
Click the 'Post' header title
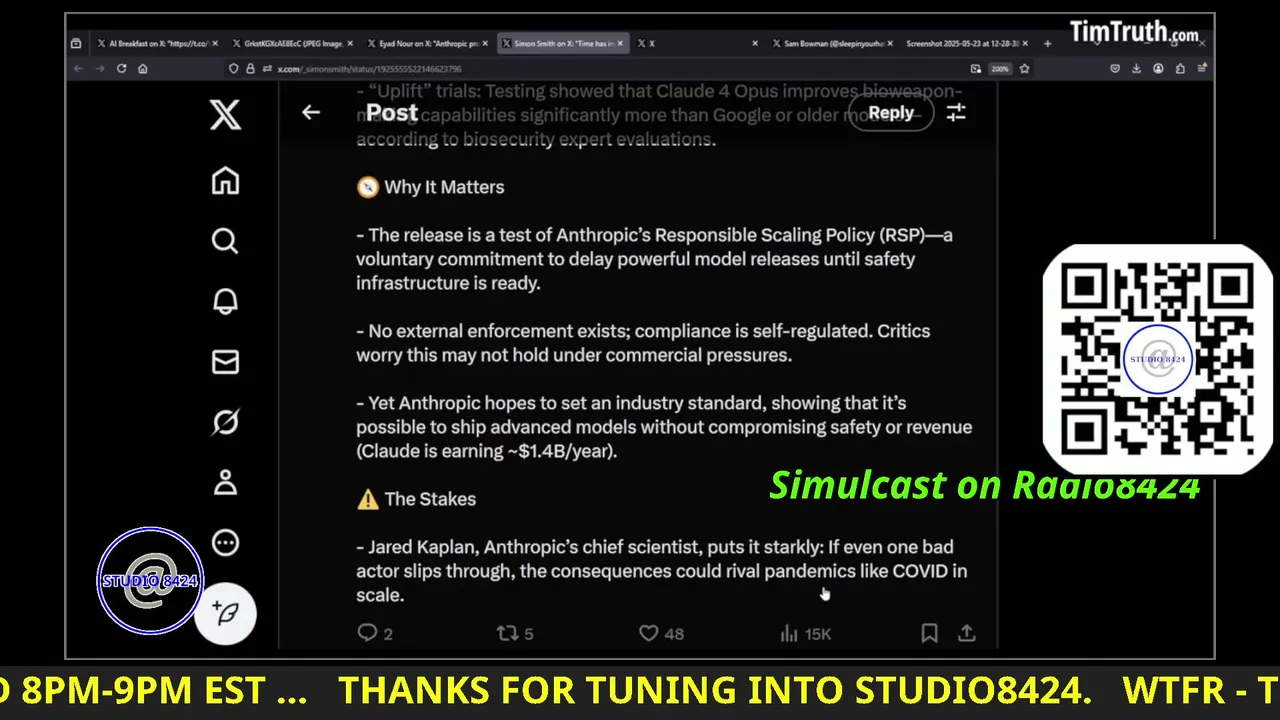391,113
